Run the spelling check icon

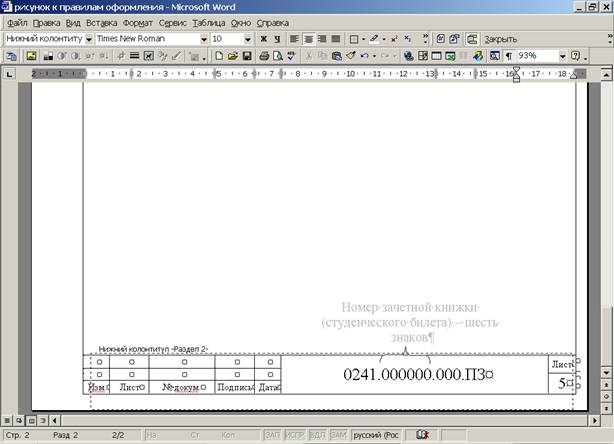291,56
